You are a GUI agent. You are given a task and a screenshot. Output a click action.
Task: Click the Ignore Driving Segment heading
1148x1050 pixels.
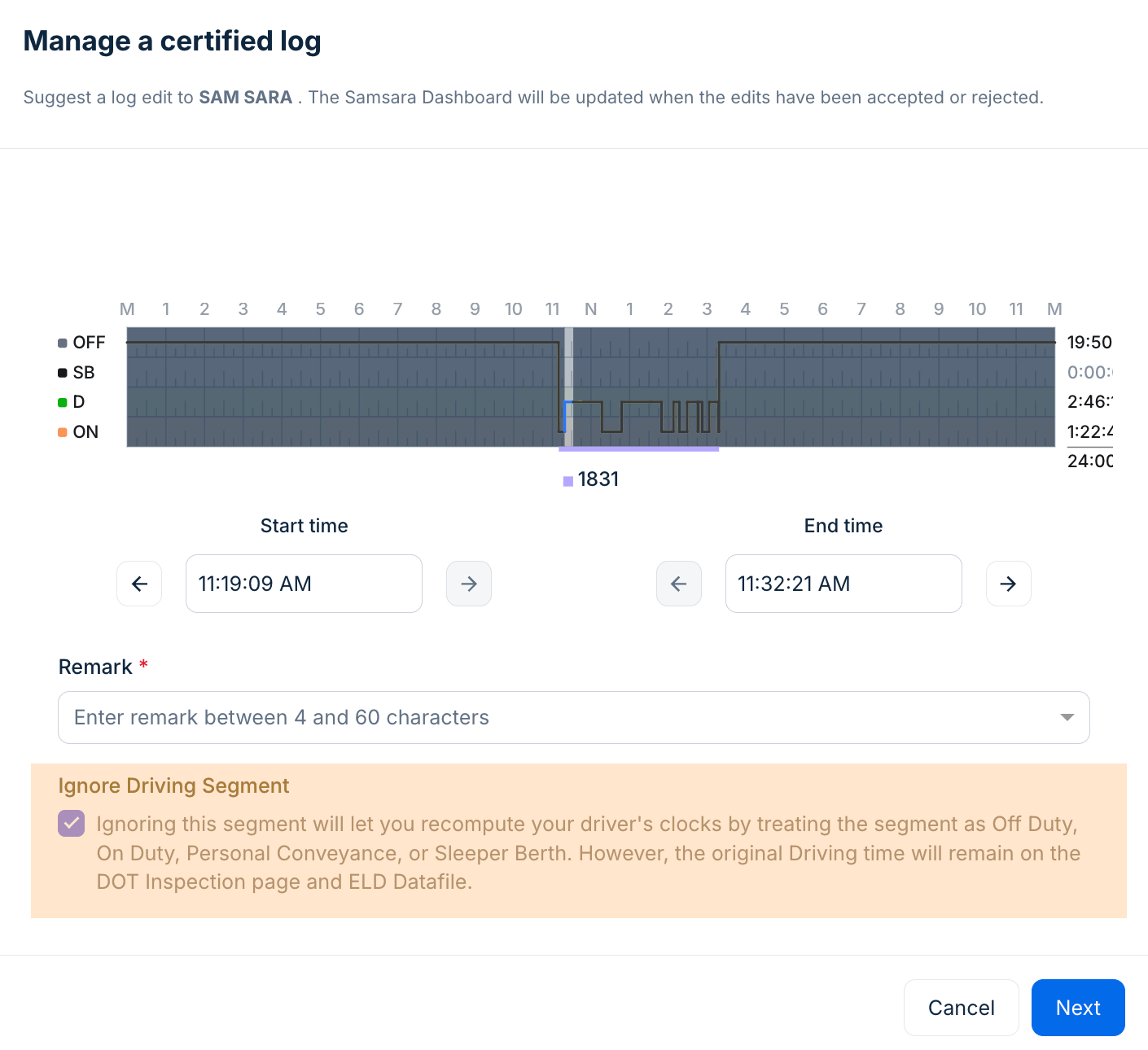(173, 785)
